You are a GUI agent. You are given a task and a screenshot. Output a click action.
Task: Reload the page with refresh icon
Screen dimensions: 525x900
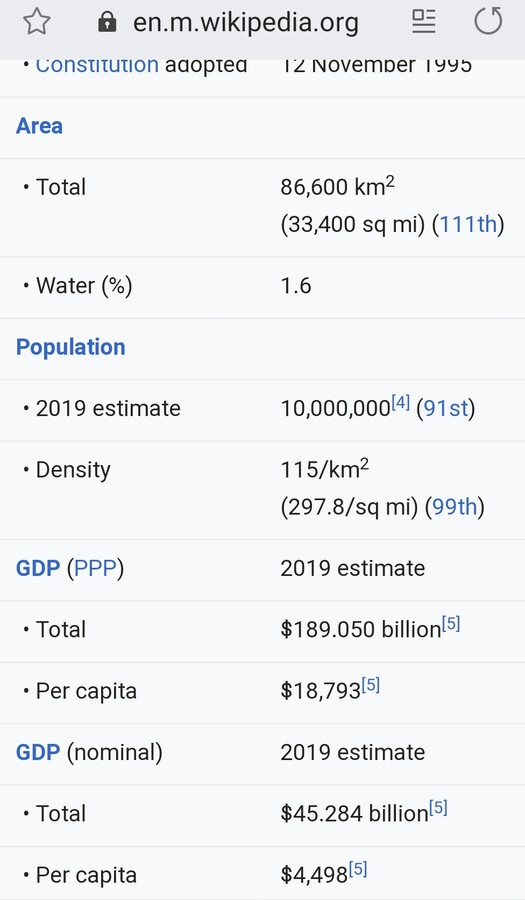coord(488,21)
